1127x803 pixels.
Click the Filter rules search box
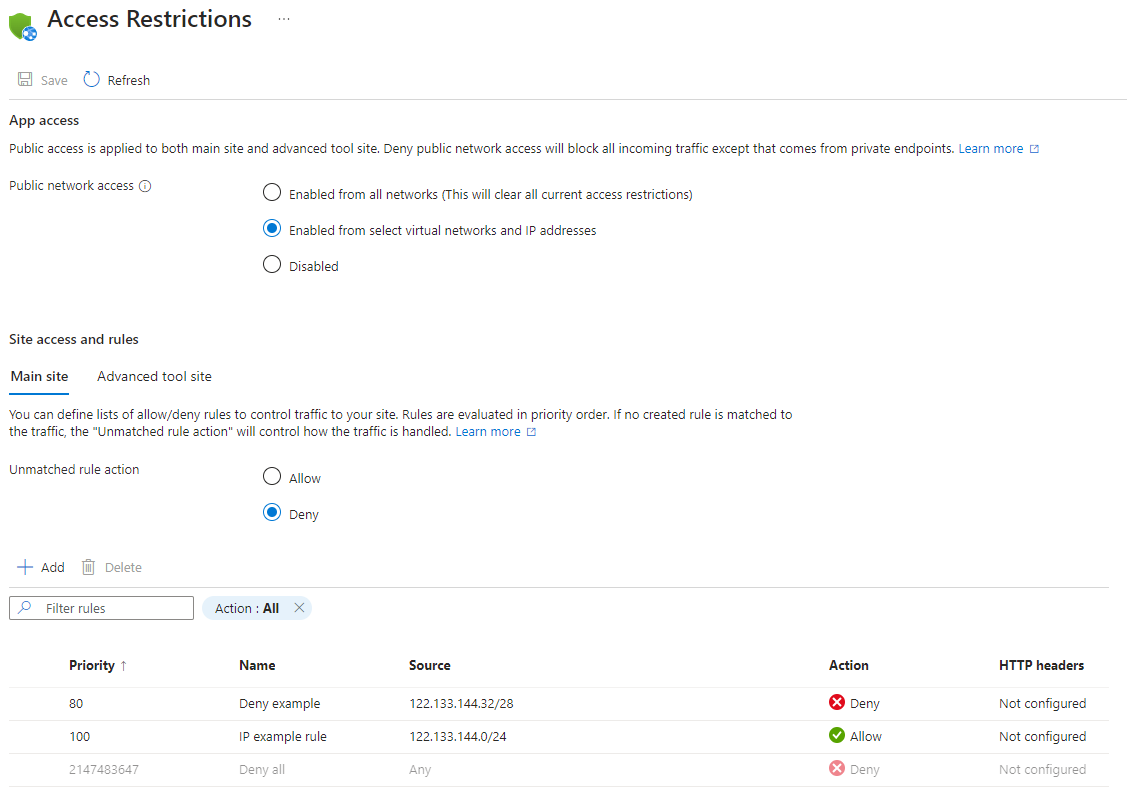point(101,608)
